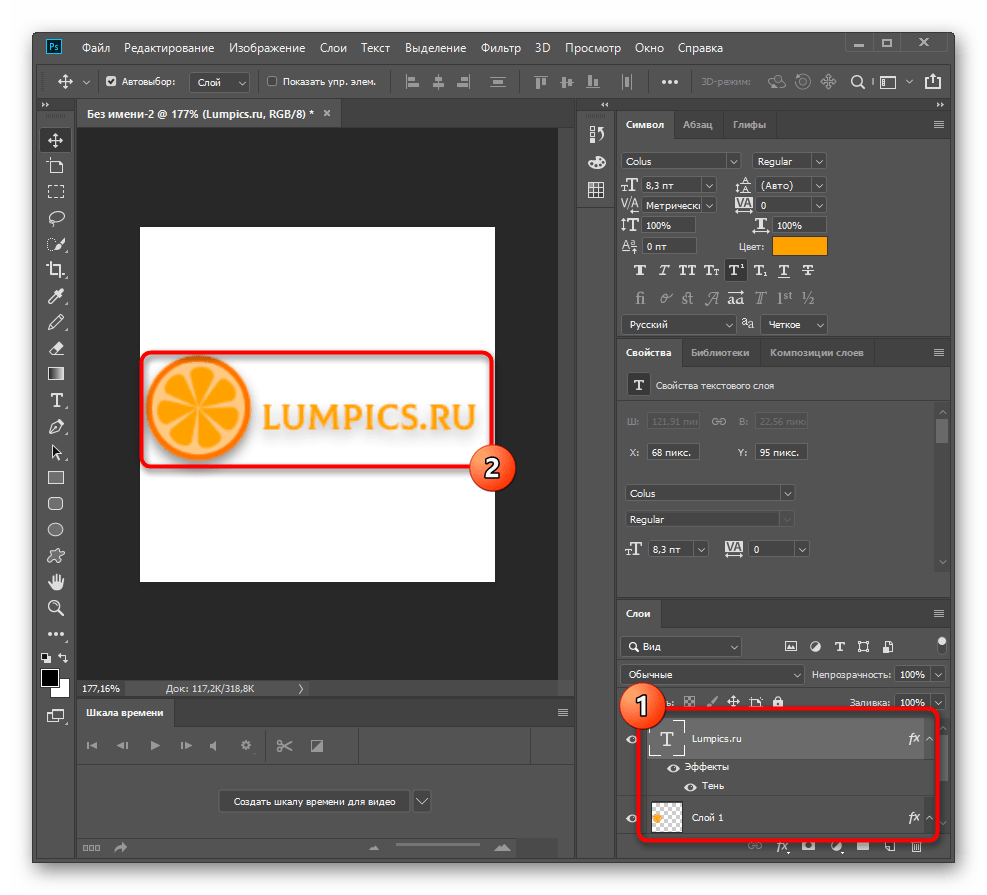987x895 pixels.
Task: Open the Слой auto-select dropdown
Action: pos(219,82)
